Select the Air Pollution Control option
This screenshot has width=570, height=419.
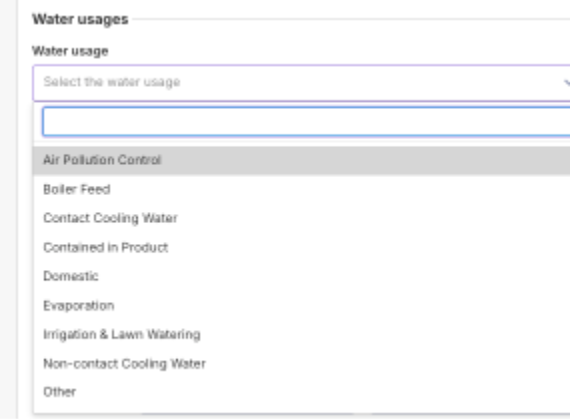301,160
